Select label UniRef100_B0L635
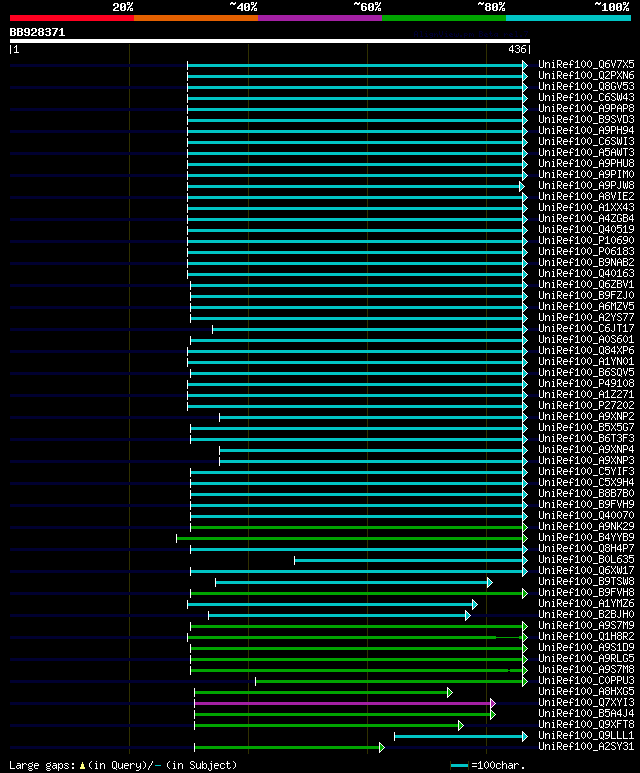Viewport: 640px width, 773px height. [586, 560]
